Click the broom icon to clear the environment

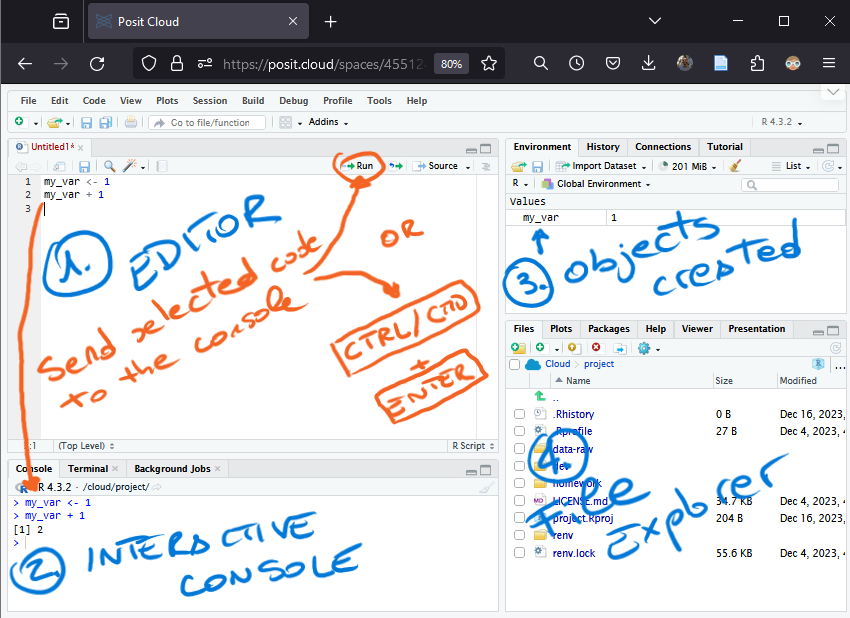736,166
